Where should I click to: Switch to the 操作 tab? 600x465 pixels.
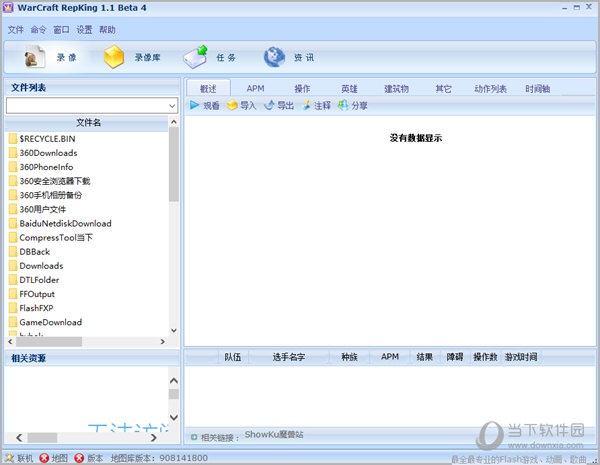click(x=302, y=89)
